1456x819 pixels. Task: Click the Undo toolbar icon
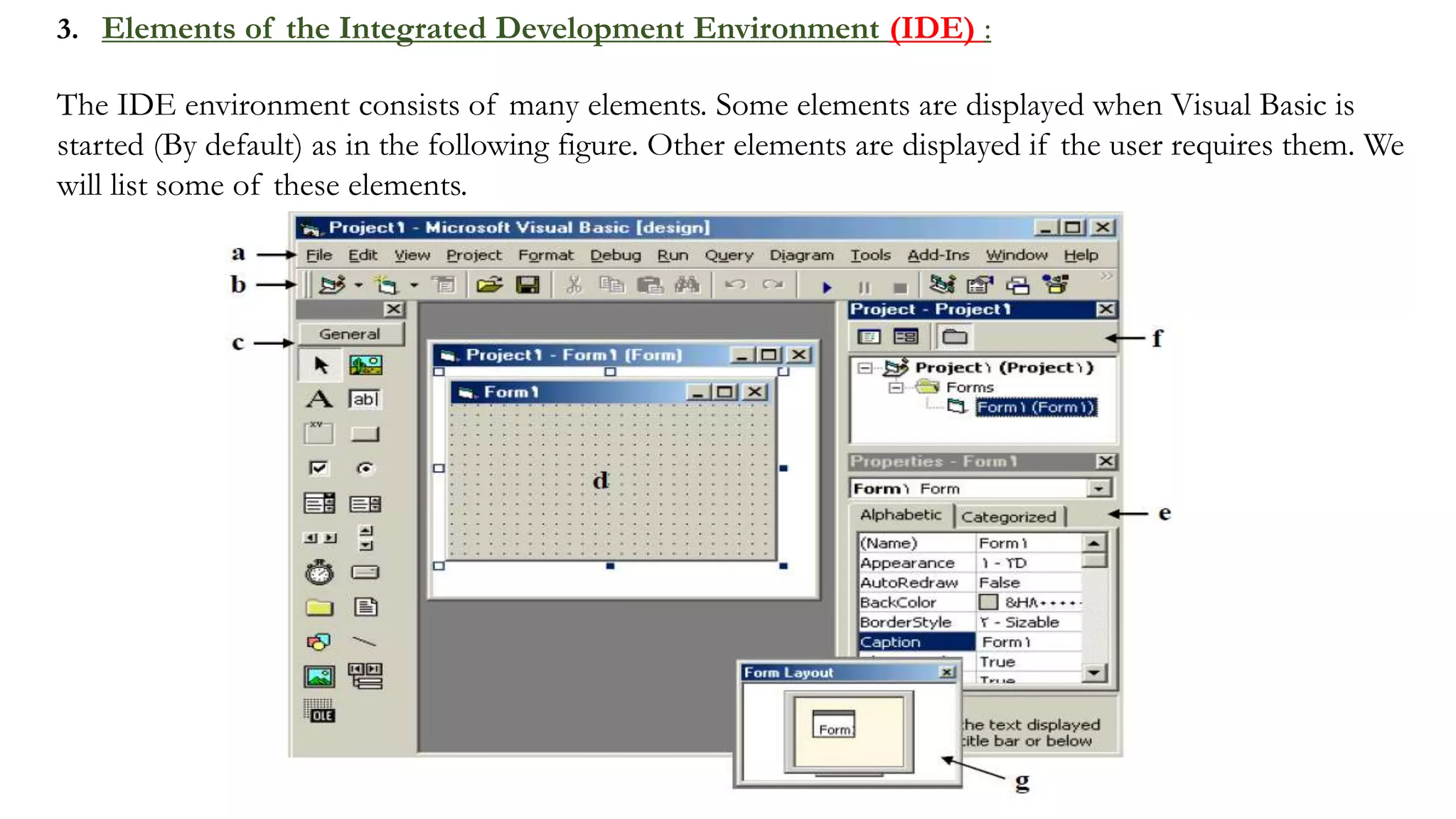pyautogui.click(x=735, y=285)
